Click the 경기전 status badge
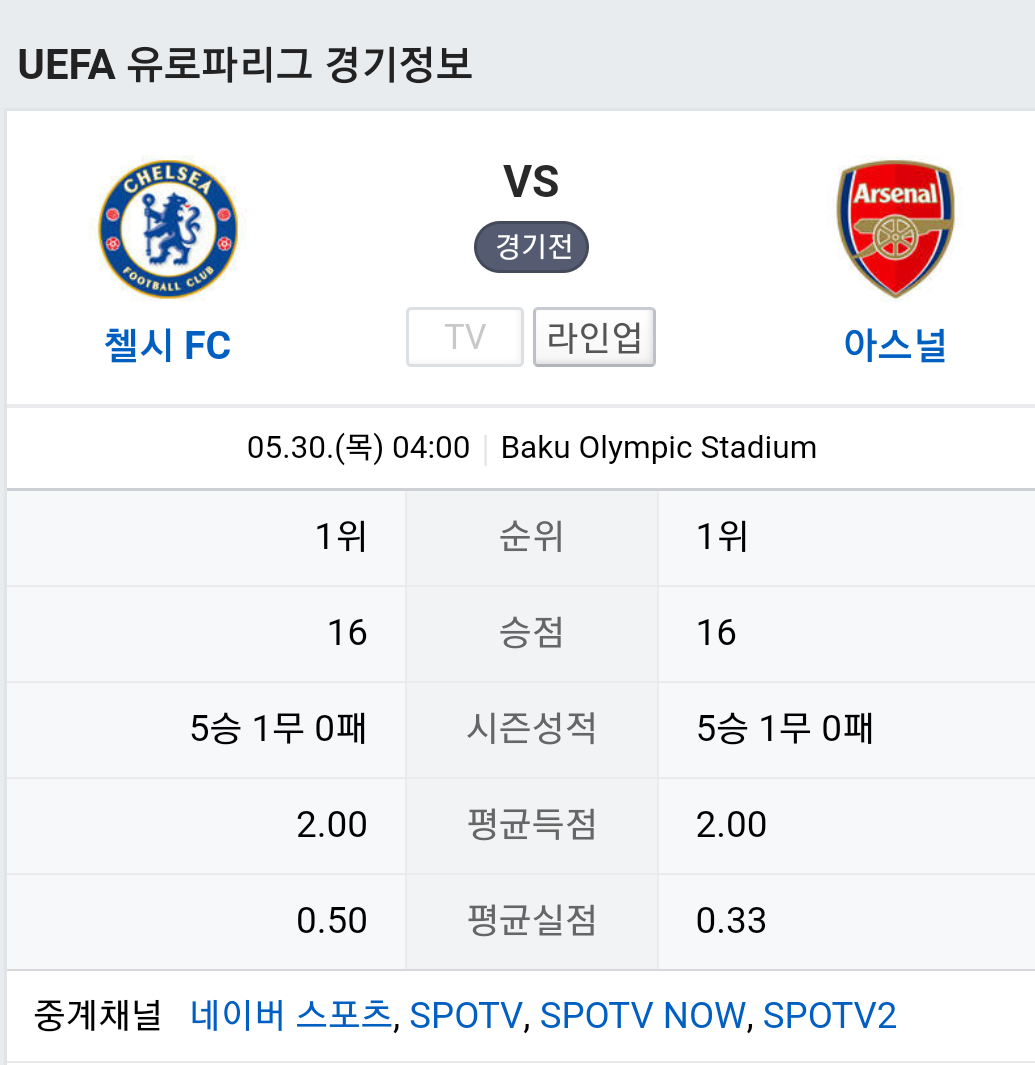Image resolution: width=1035 pixels, height=1065 pixels. [531, 247]
